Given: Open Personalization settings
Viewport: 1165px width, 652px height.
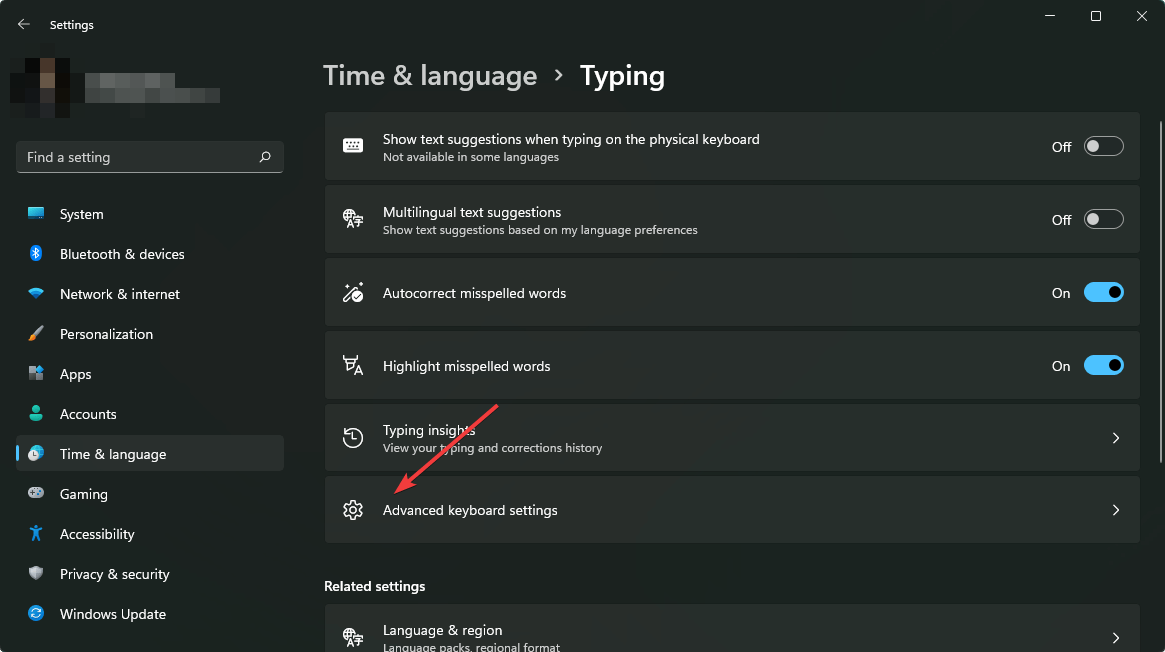Looking at the screenshot, I should [149, 334].
